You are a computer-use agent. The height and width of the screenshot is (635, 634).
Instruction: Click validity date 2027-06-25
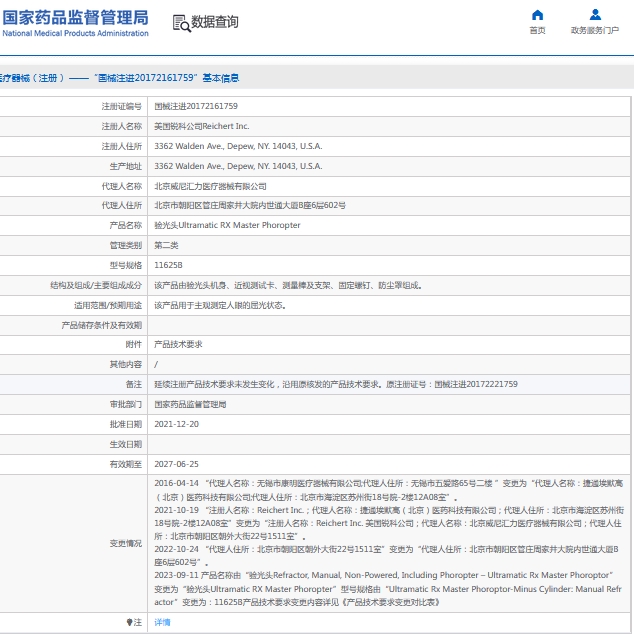[176, 464]
